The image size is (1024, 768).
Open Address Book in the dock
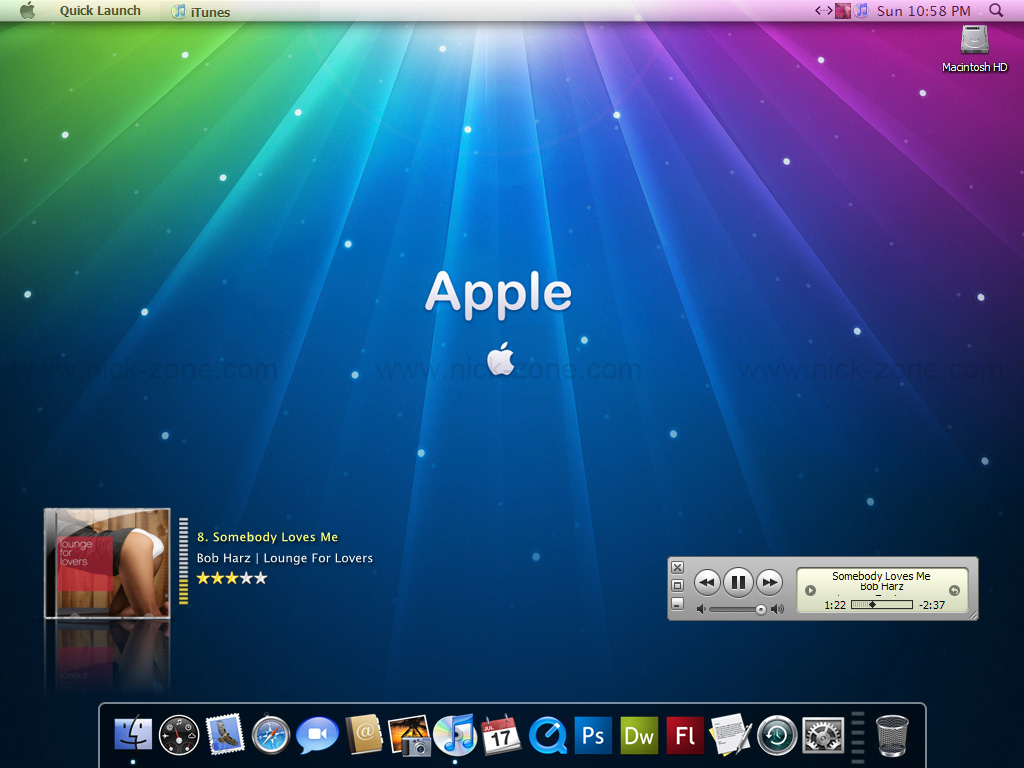point(364,734)
